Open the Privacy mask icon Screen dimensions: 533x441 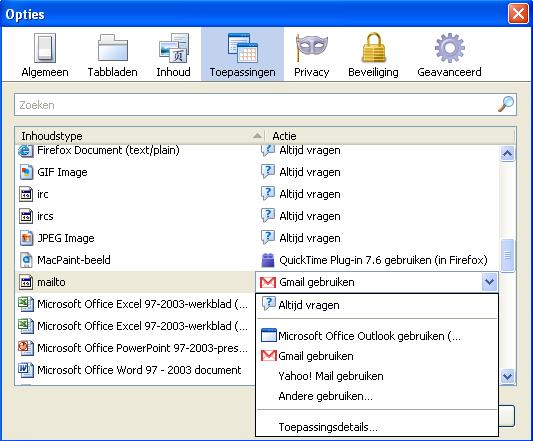point(311,48)
